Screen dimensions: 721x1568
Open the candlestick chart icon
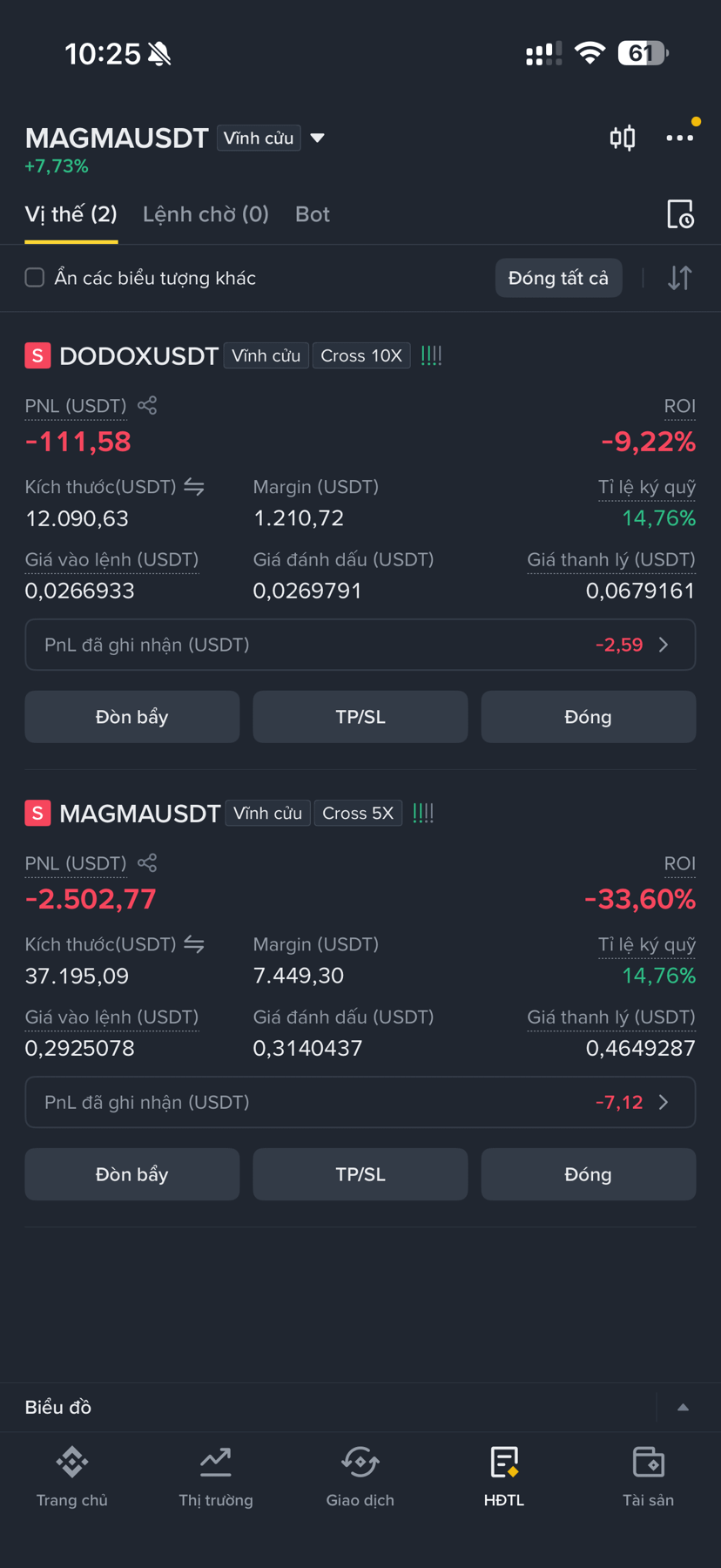[623, 138]
